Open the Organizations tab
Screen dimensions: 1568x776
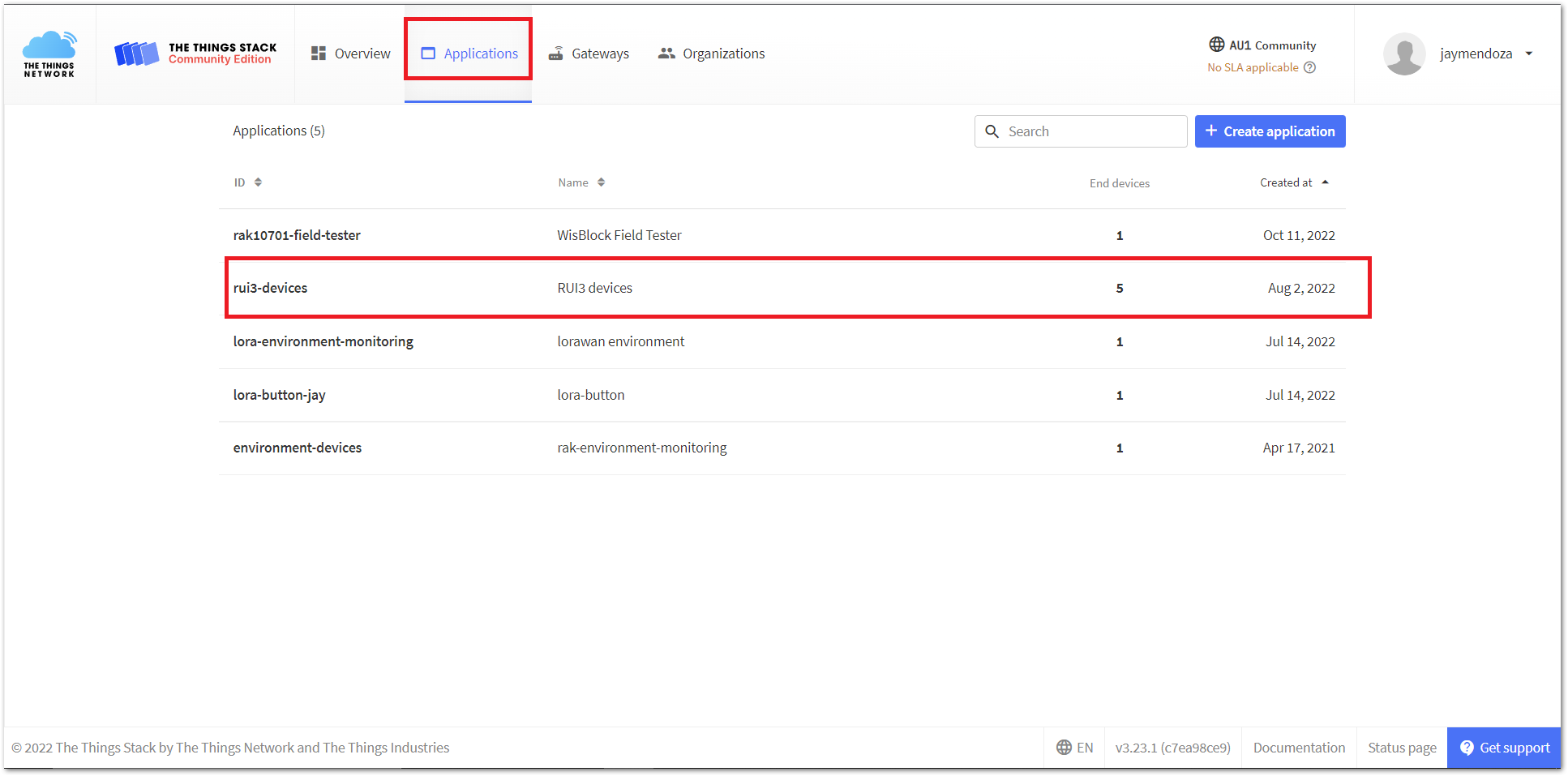[711, 54]
